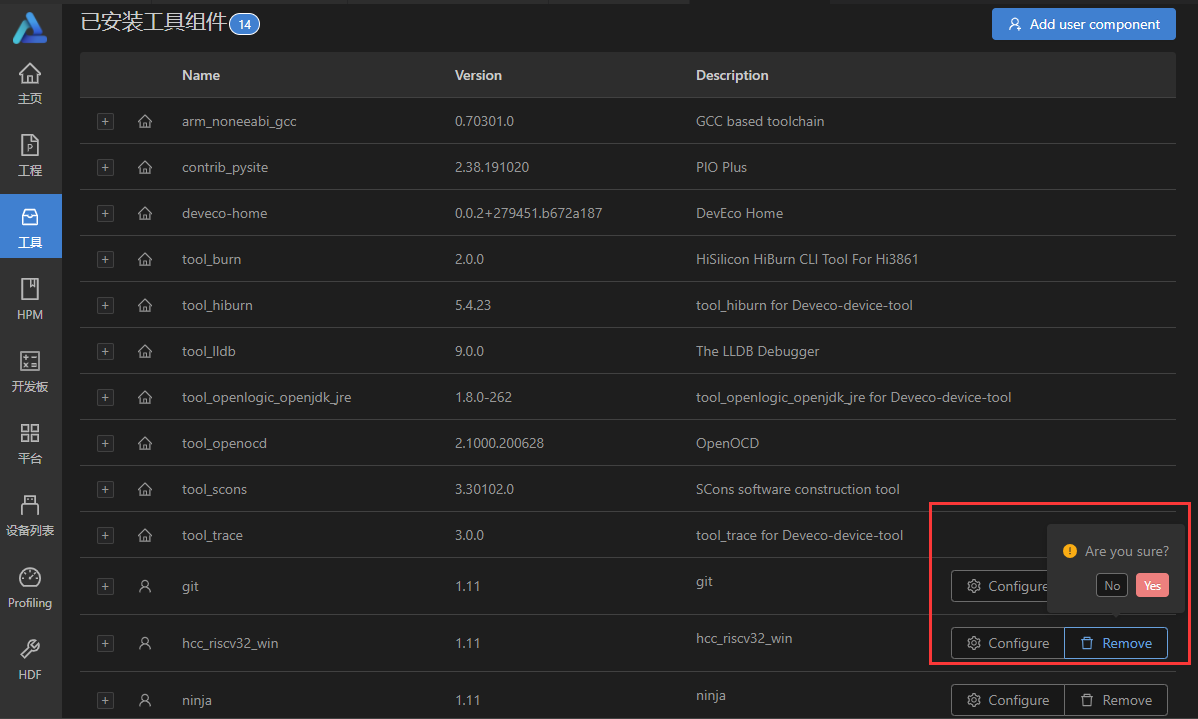
Task: Click the Description column header
Action: click(x=732, y=75)
